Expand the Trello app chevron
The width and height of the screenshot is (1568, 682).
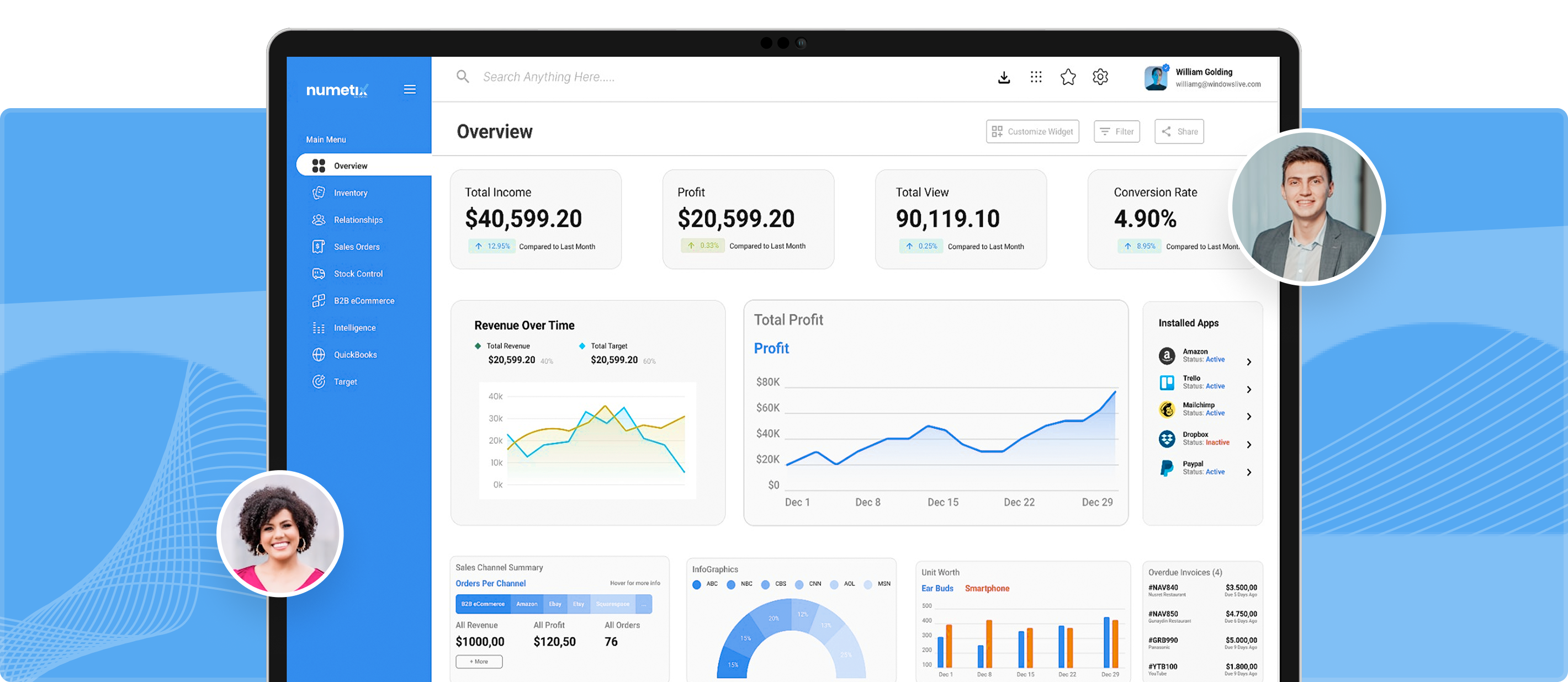tap(1248, 390)
